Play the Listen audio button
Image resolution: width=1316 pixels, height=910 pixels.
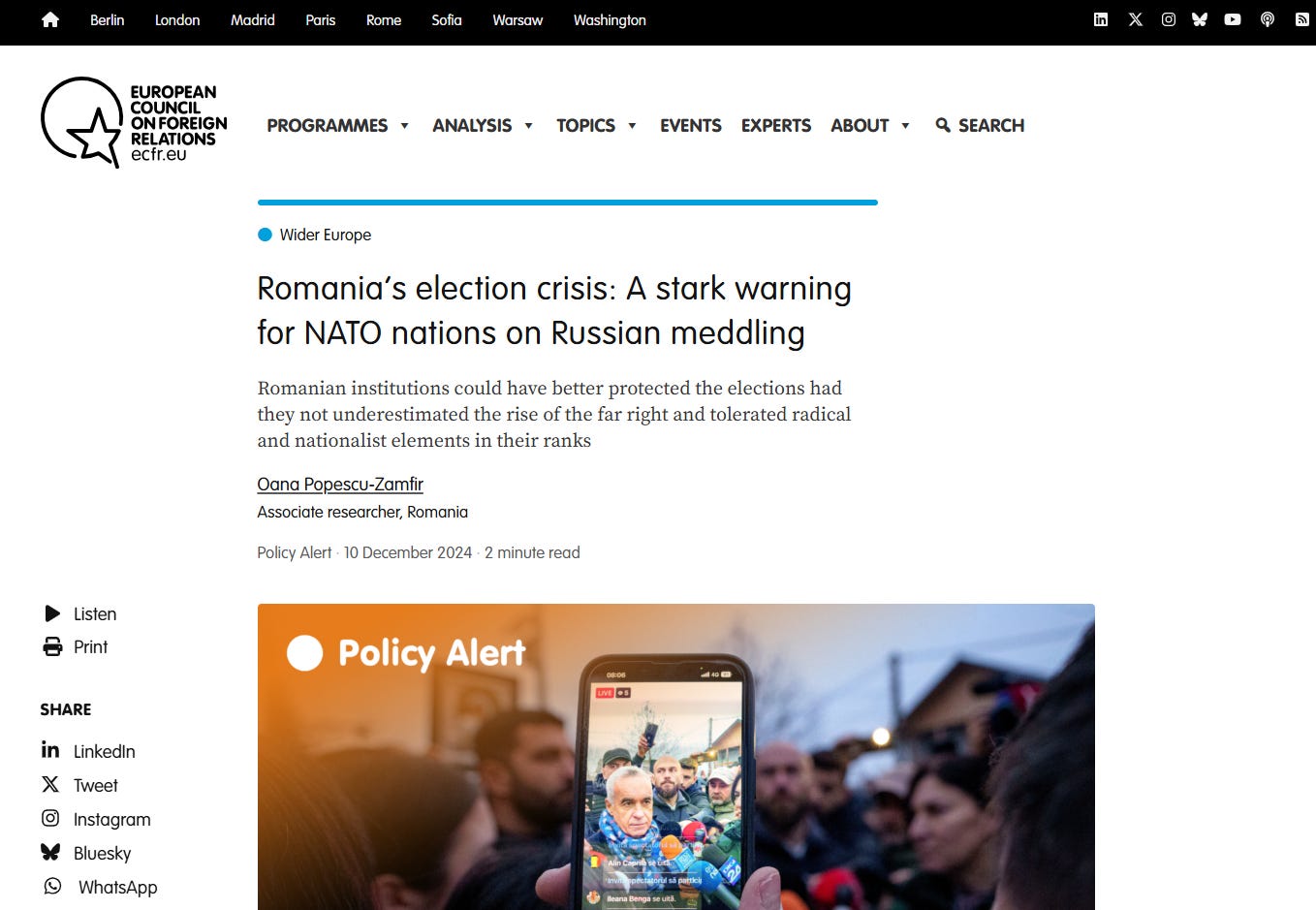pos(52,613)
